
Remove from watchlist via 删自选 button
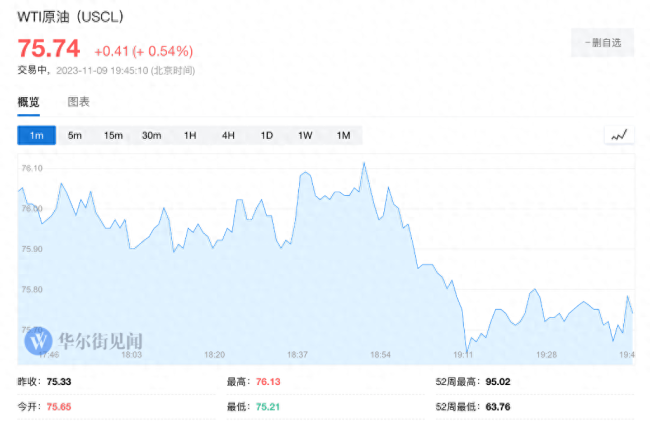pyautogui.click(x=604, y=42)
